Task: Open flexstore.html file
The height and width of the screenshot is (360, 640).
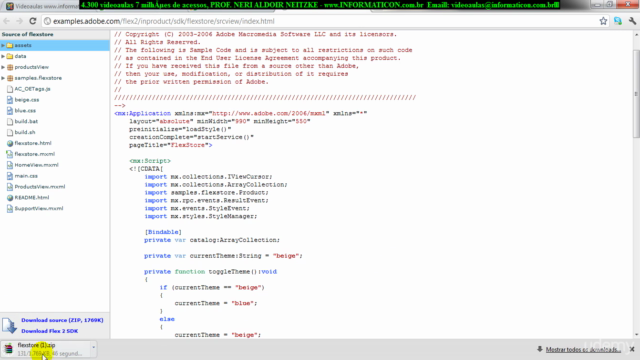Action: click(33, 143)
